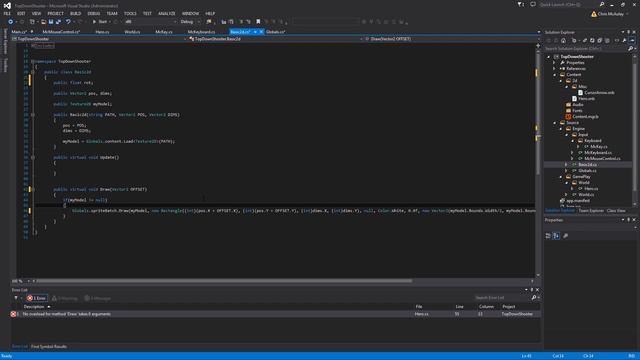Click the Open File toolbar icon

[44, 22]
